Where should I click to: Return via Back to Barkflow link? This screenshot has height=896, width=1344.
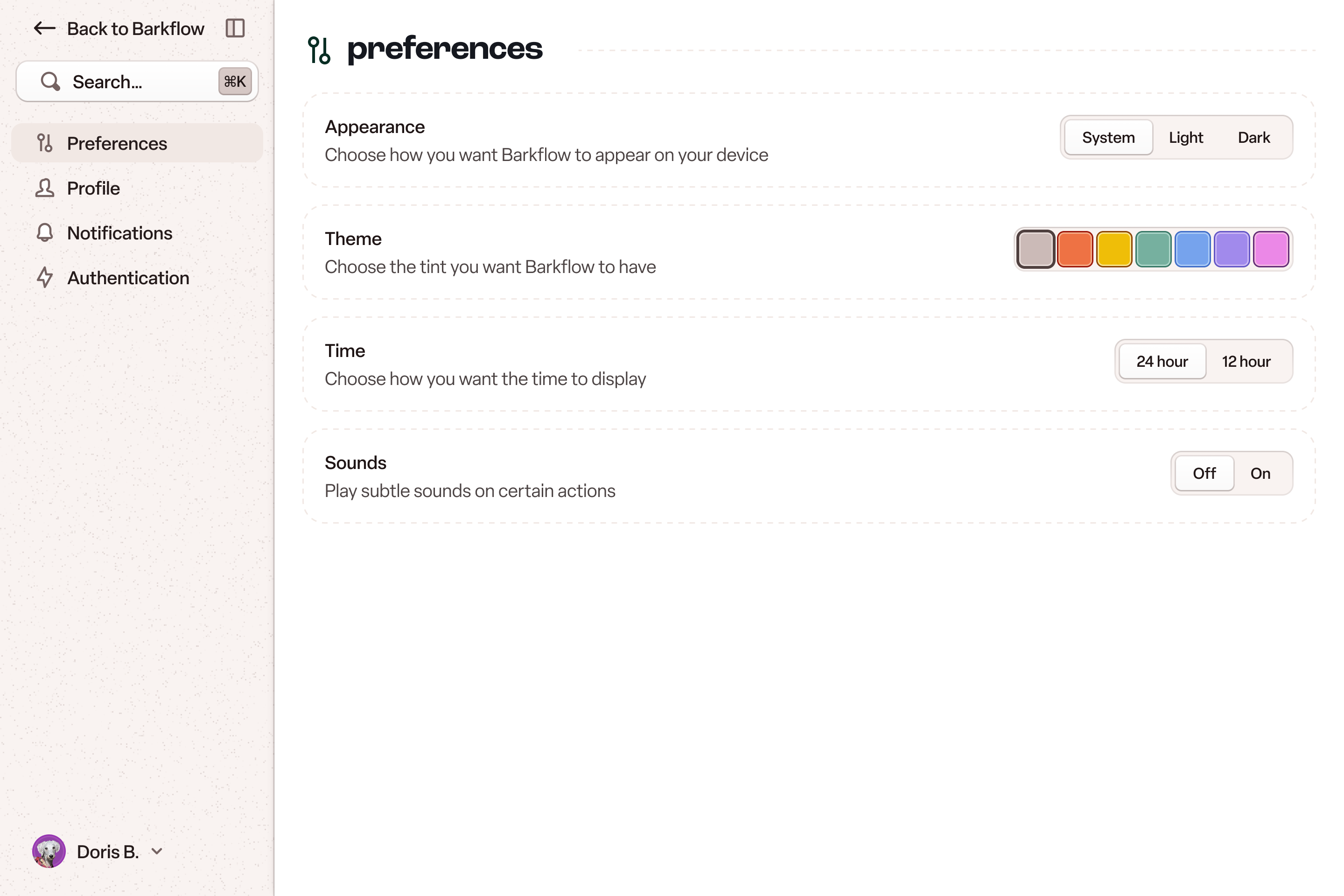click(135, 28)
